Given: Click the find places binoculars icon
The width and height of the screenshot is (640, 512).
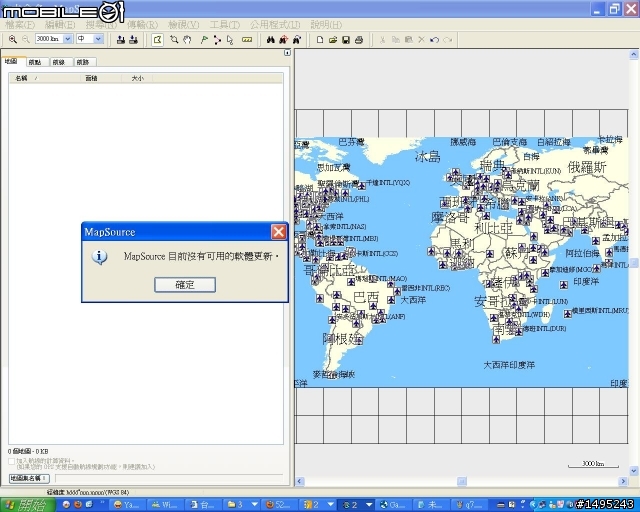Looking at the screenshot, I should coord(271,40).
